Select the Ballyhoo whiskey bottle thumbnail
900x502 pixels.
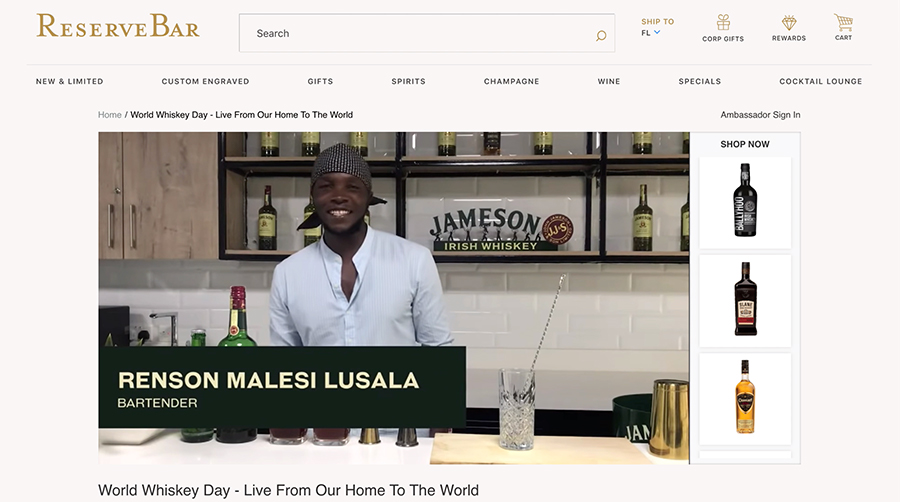(745, 202)
